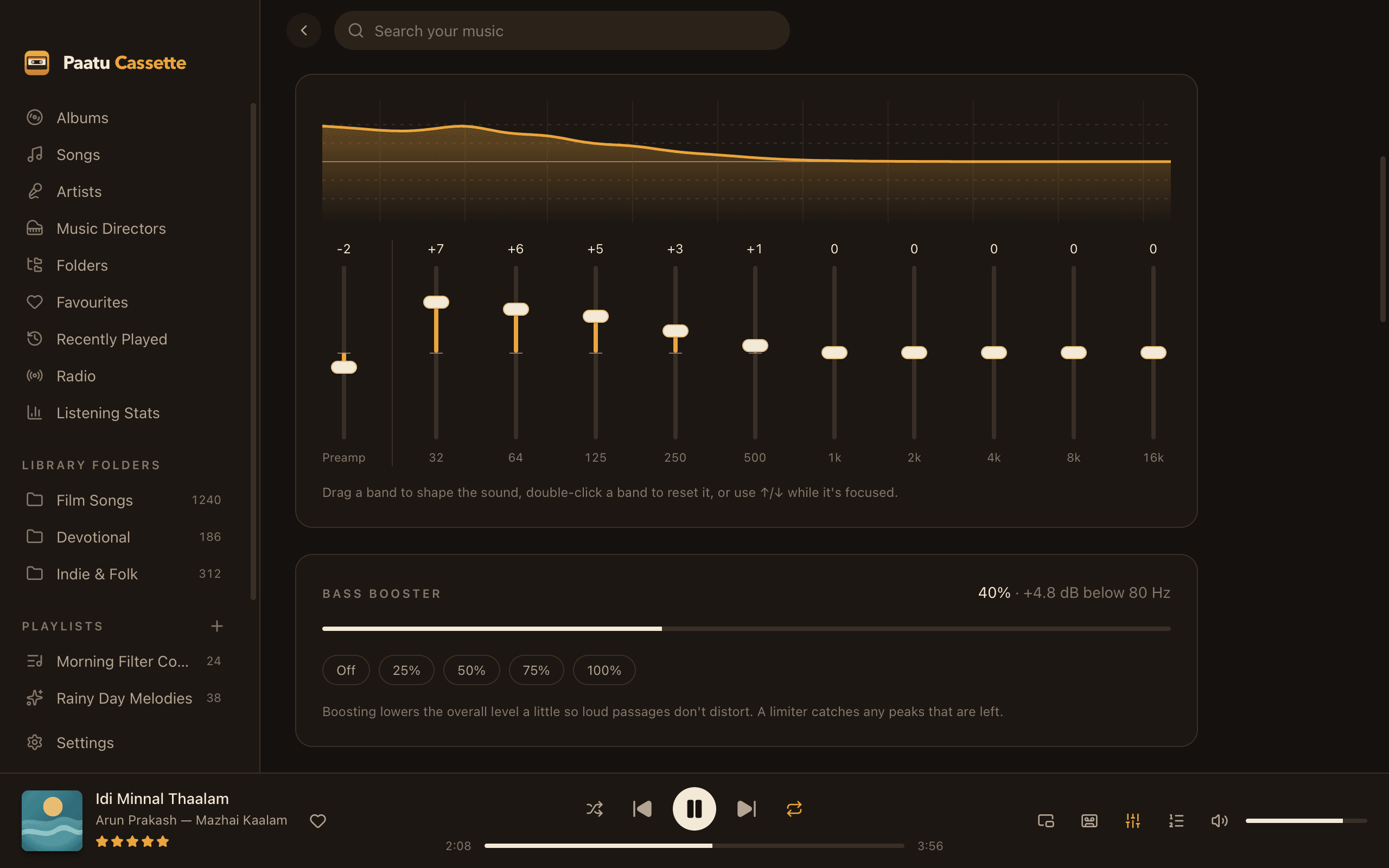Open Listening Stats

[x=124, y=413]
